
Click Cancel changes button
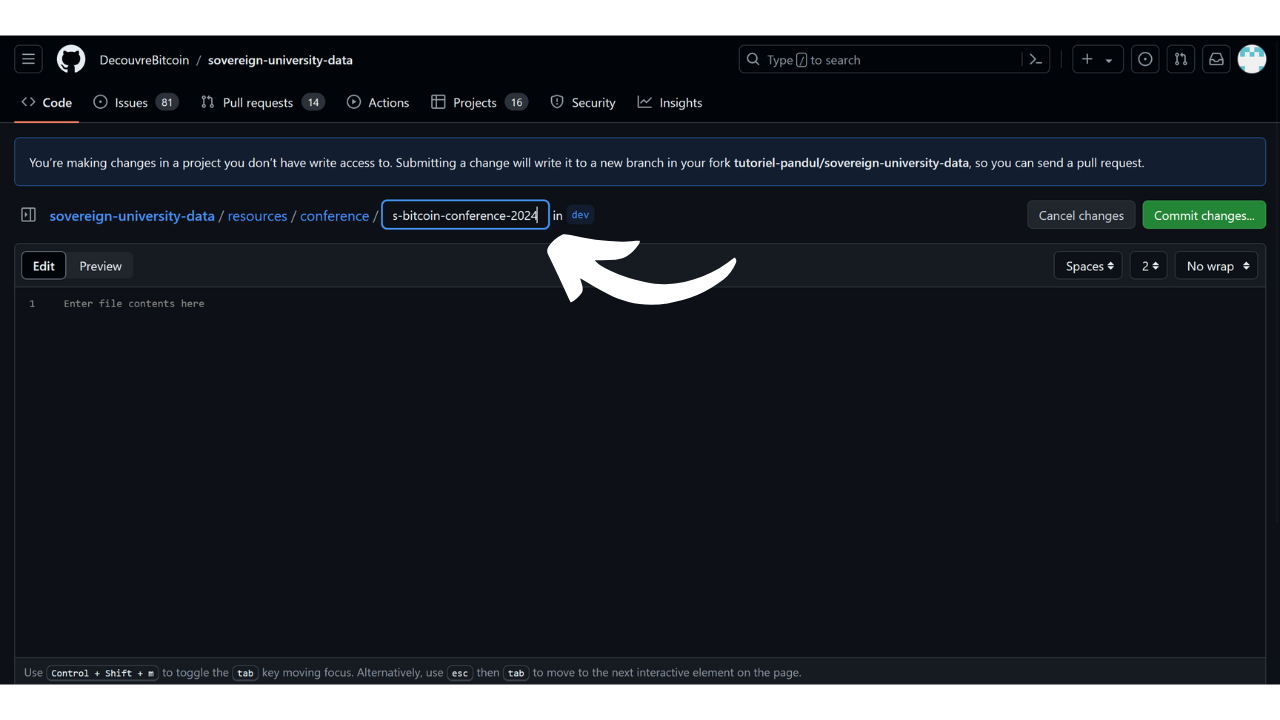1080,215
